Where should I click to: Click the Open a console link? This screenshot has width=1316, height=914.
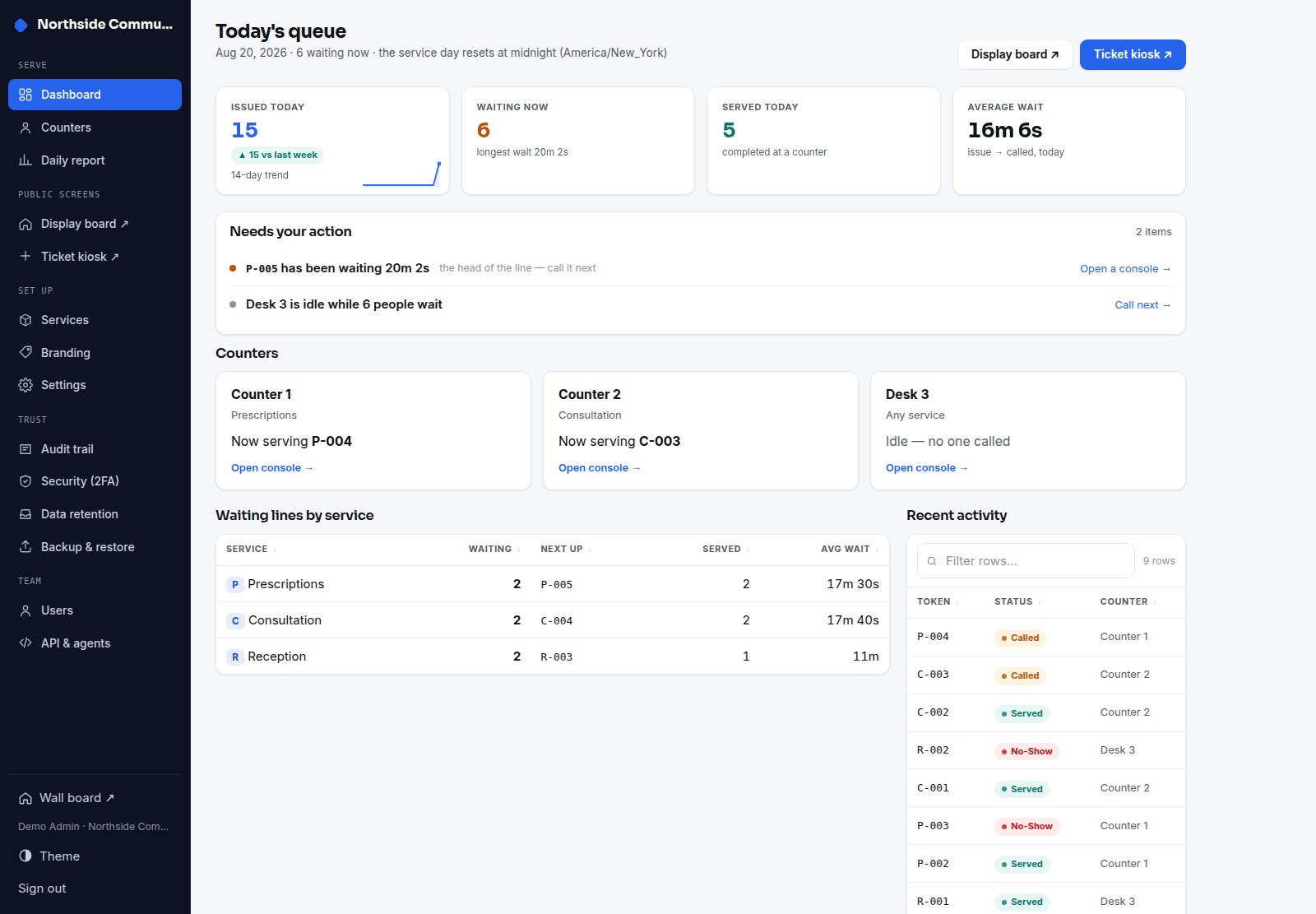1125,269
